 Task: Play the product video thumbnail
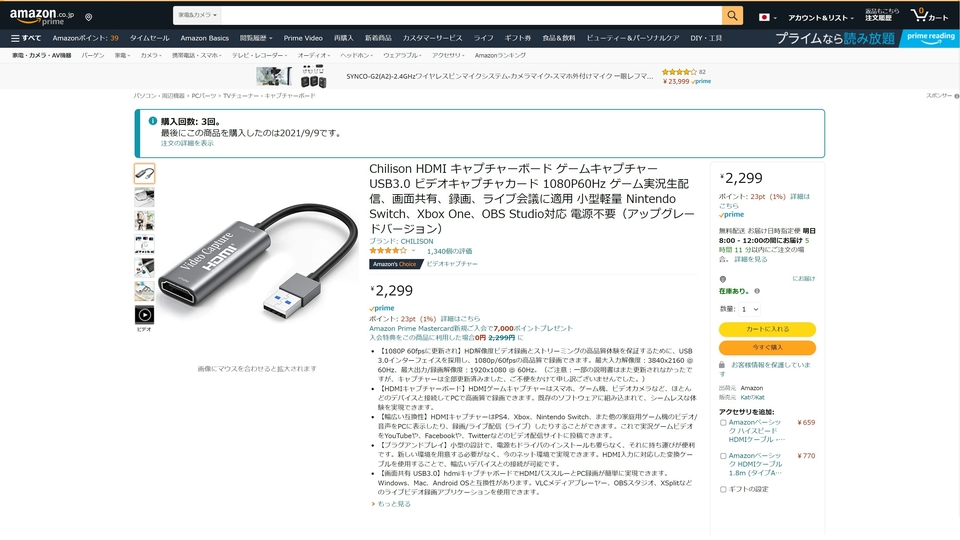pyautogui.click(x=144, y=315)
